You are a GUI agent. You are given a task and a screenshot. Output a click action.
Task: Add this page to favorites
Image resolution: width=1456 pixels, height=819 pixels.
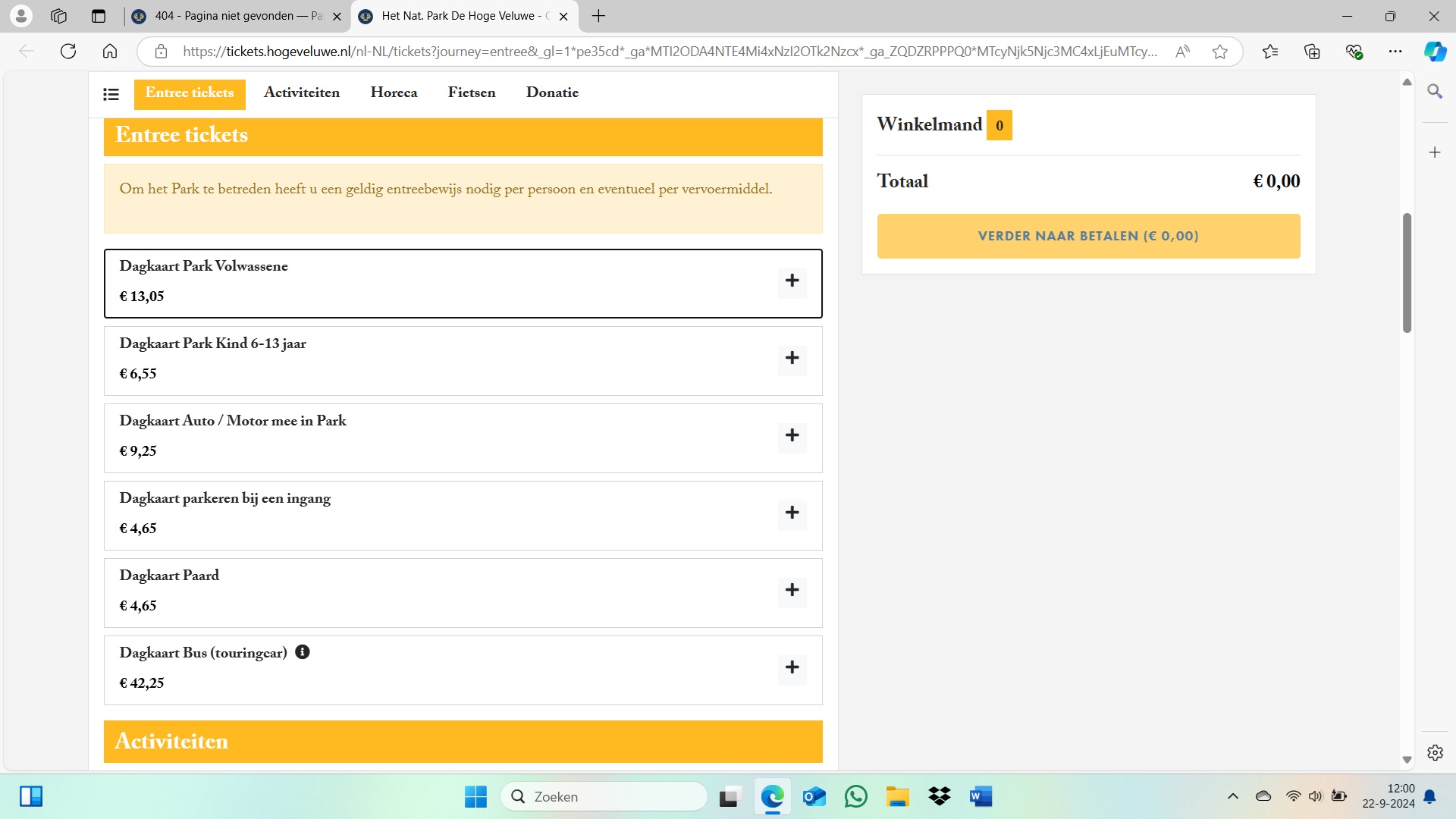point(1219,52)
